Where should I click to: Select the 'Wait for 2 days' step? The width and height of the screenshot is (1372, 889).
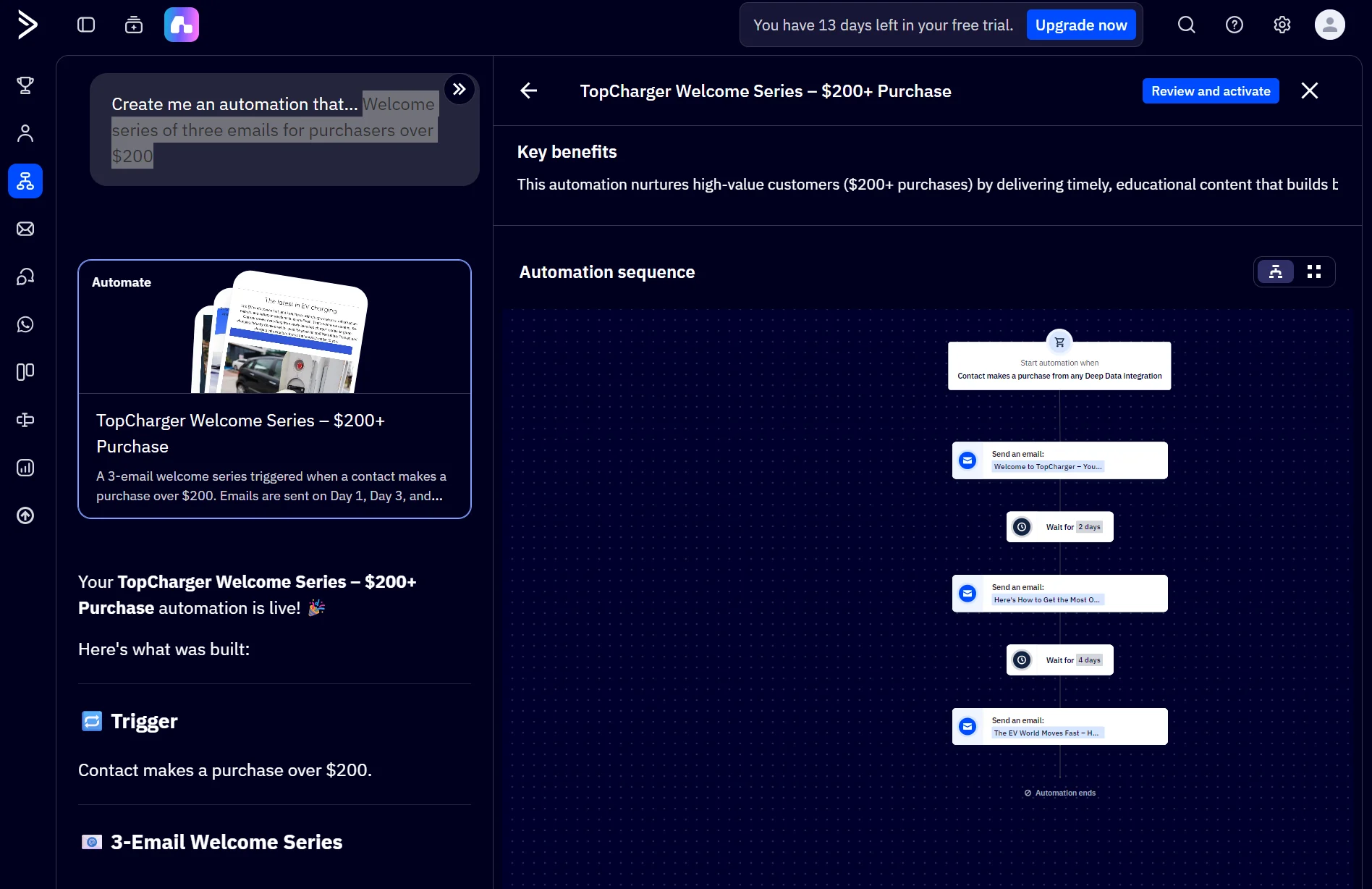[1059, 527]
